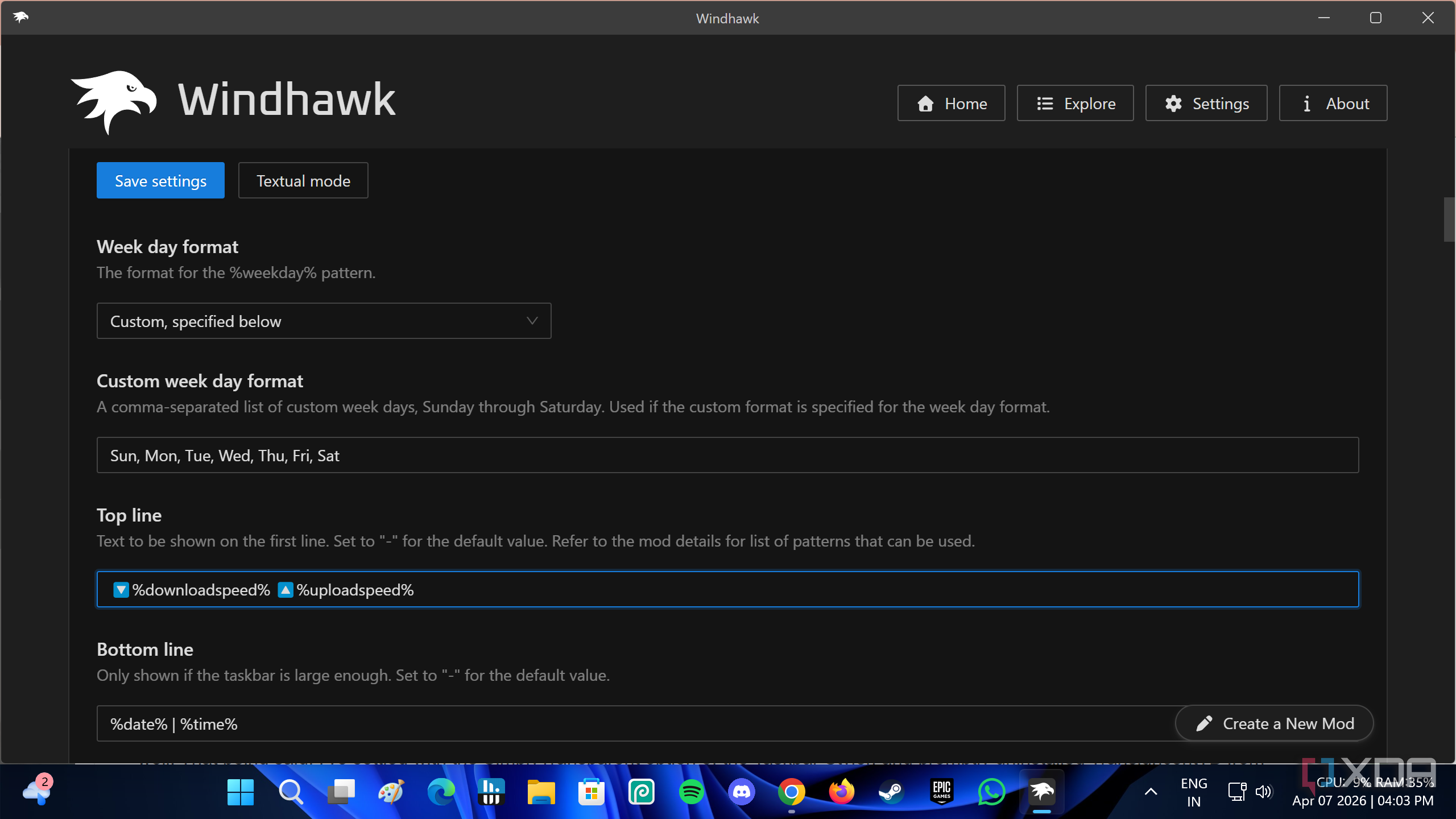Open Microsoft Edge from taskbar
This screenshot has width=1456, height=819.
(x=441, y=792)
